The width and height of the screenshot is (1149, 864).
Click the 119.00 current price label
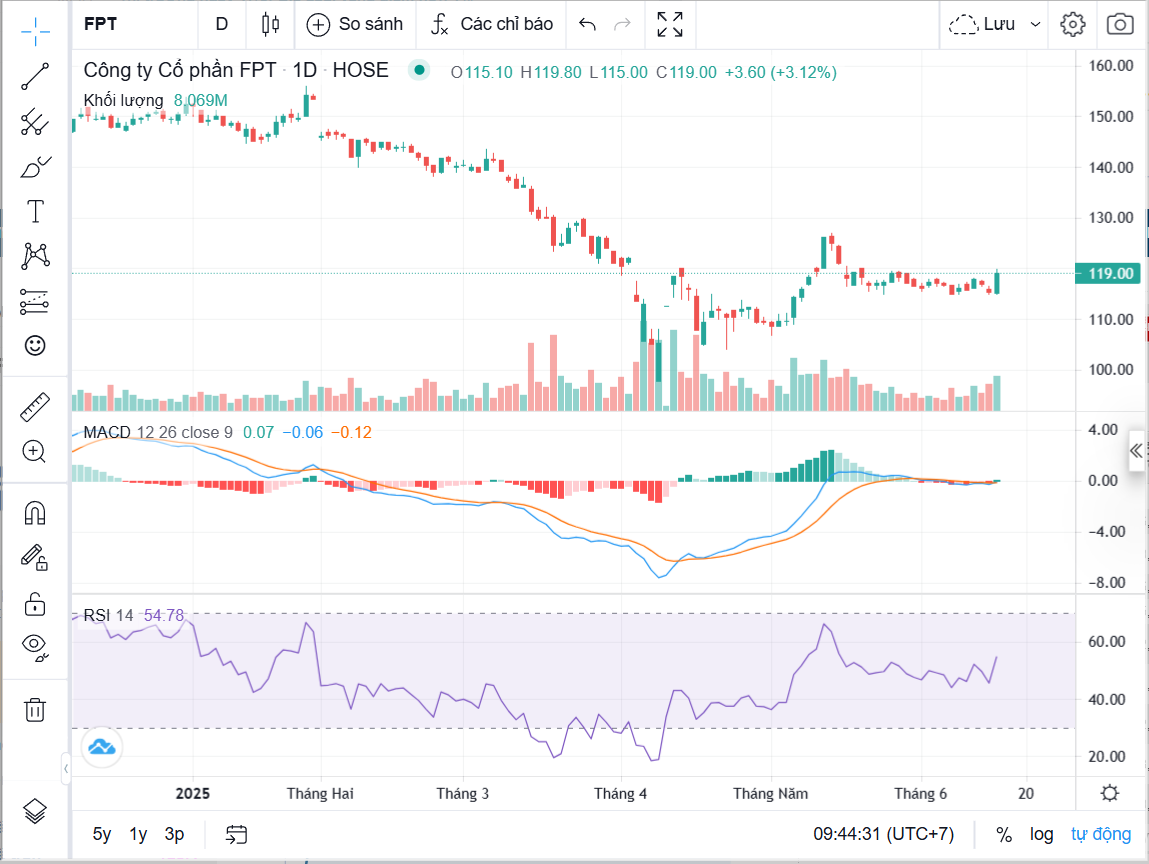click(1109, 273)
